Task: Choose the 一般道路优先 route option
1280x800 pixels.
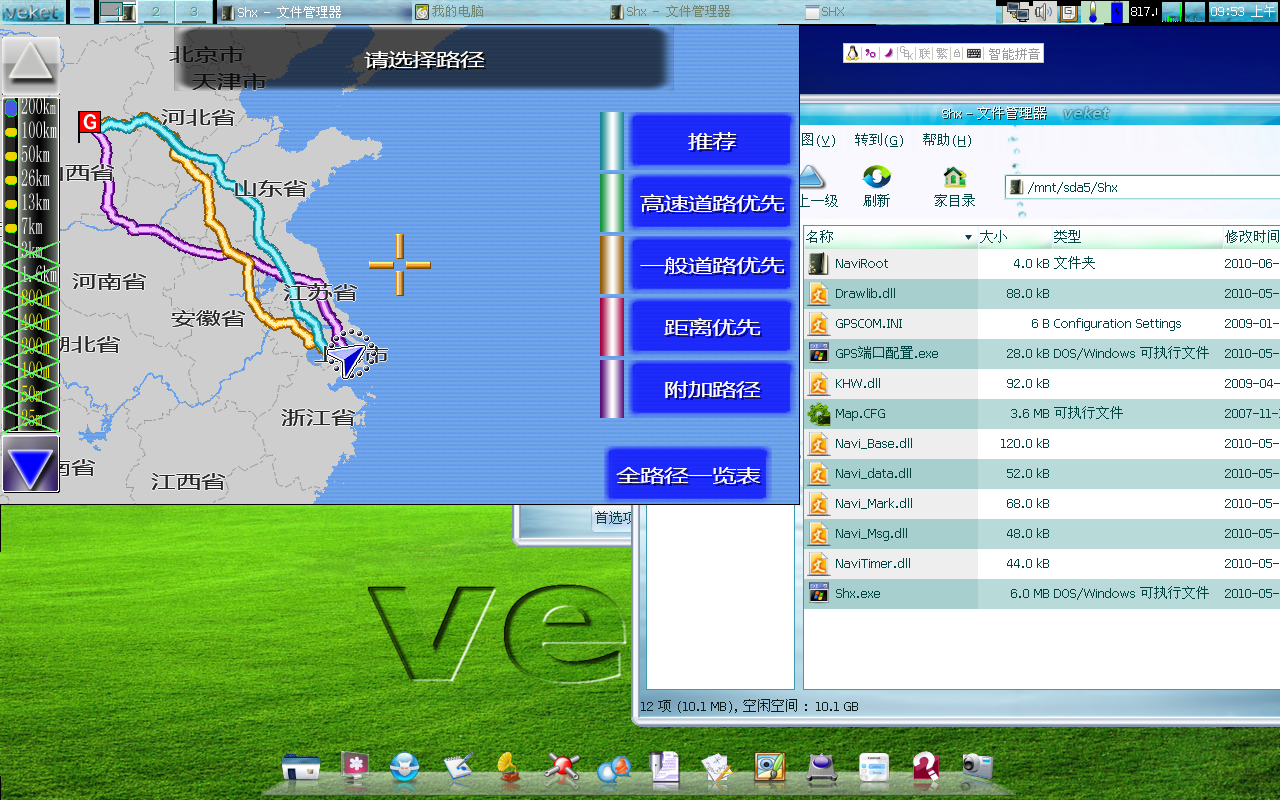Action: pos(711,265)
